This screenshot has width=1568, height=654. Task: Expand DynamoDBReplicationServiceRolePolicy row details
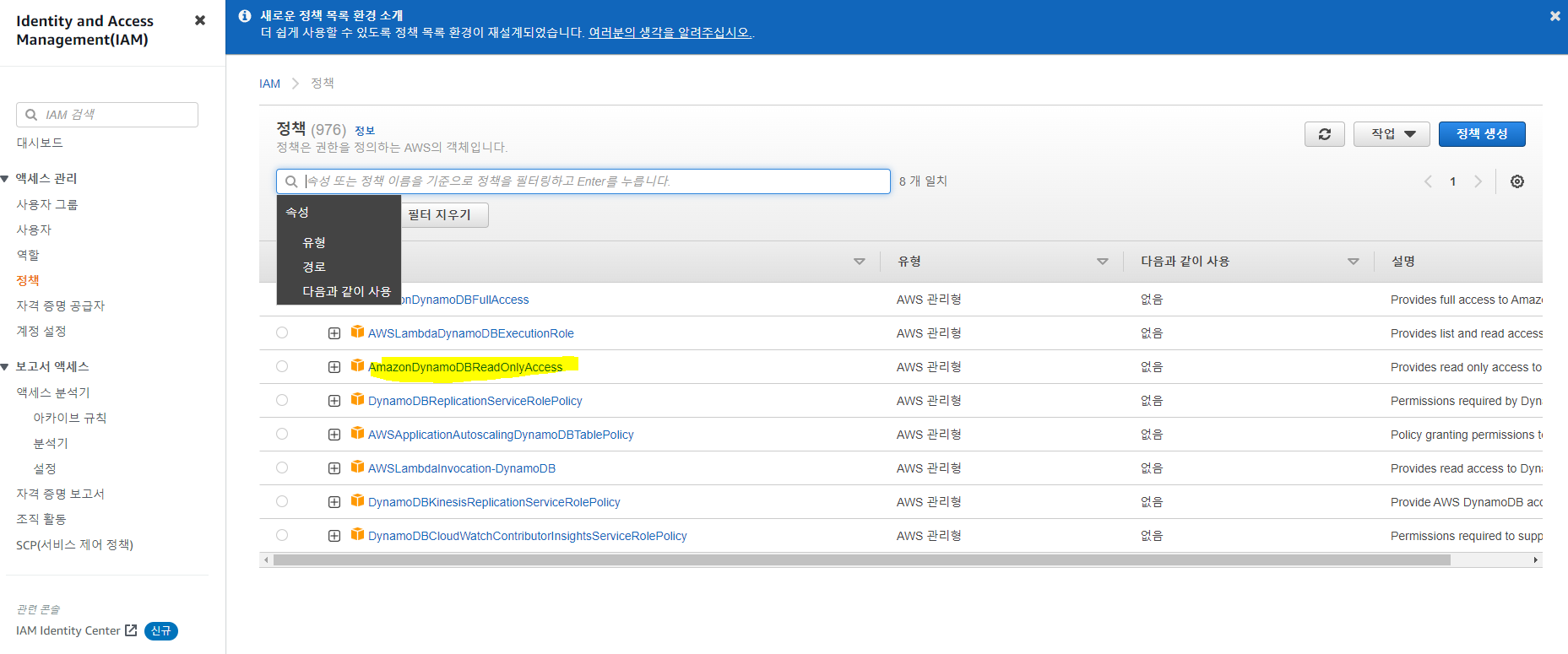pyautogui.click(x=334, y=401)
